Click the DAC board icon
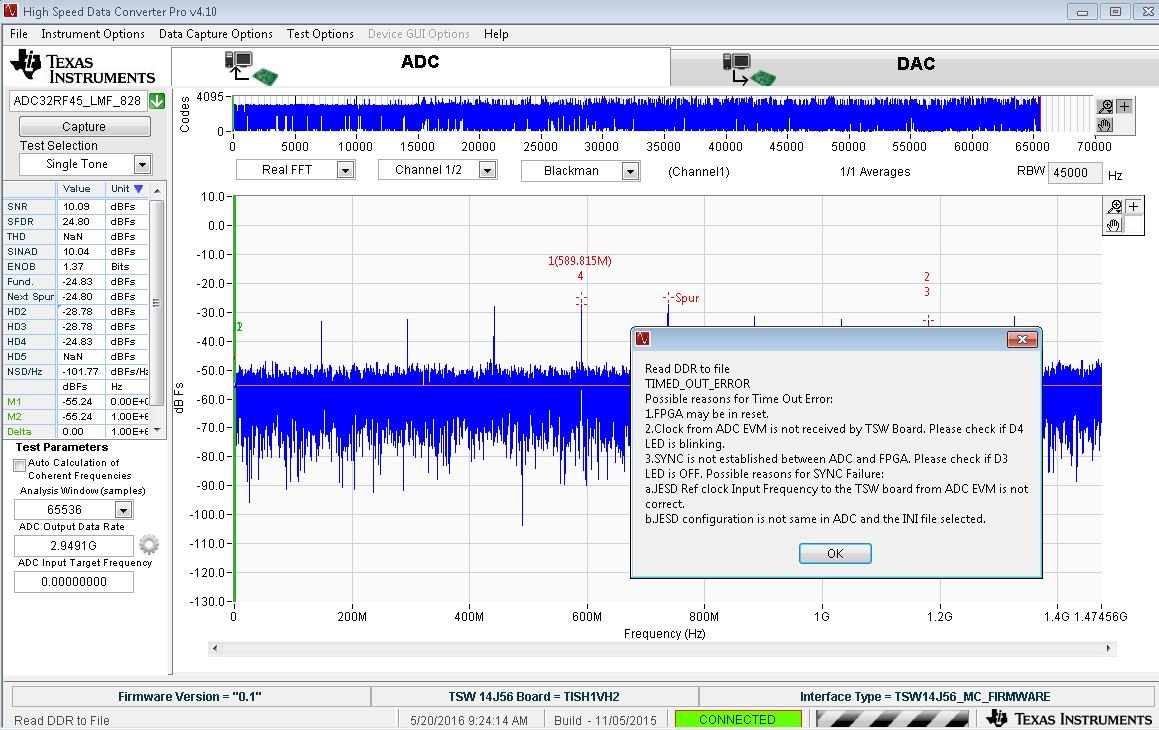1159x730 pixels. coord(750,69)
